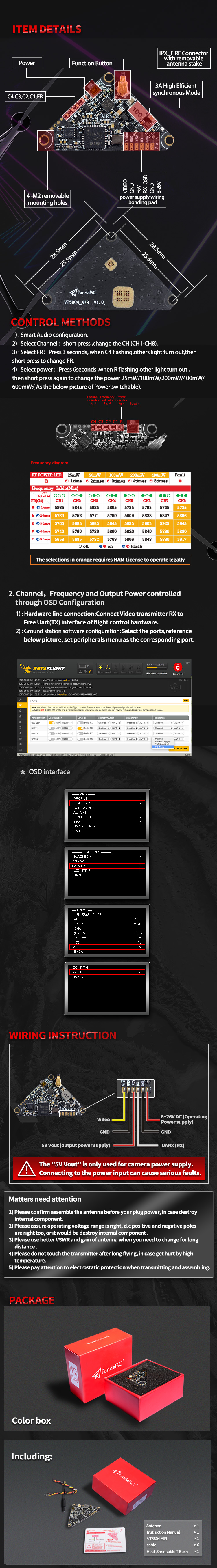Click the star icon beside OSD interface

coord(23,772)
